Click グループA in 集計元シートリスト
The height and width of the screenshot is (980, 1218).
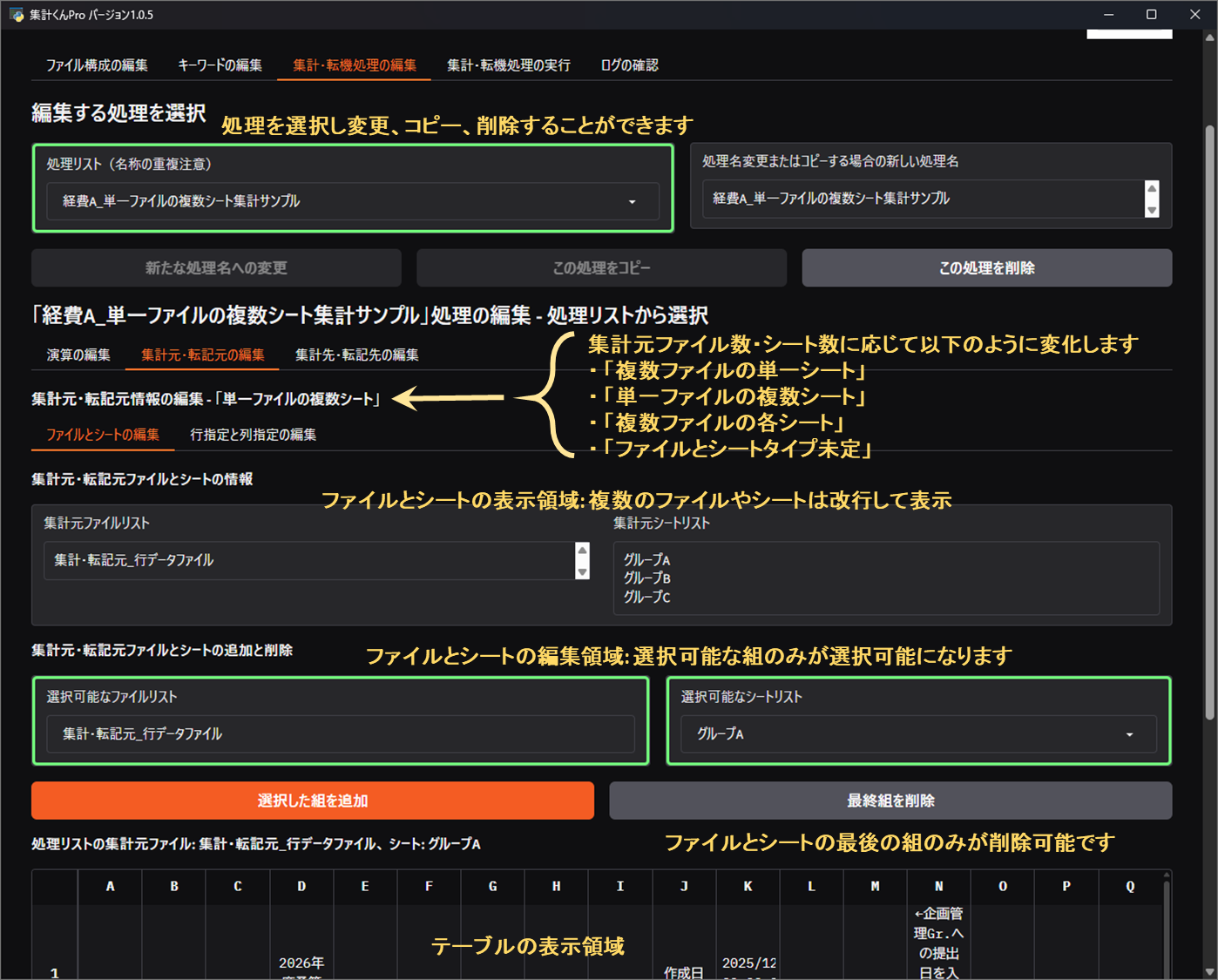click(x=647, y=560)
